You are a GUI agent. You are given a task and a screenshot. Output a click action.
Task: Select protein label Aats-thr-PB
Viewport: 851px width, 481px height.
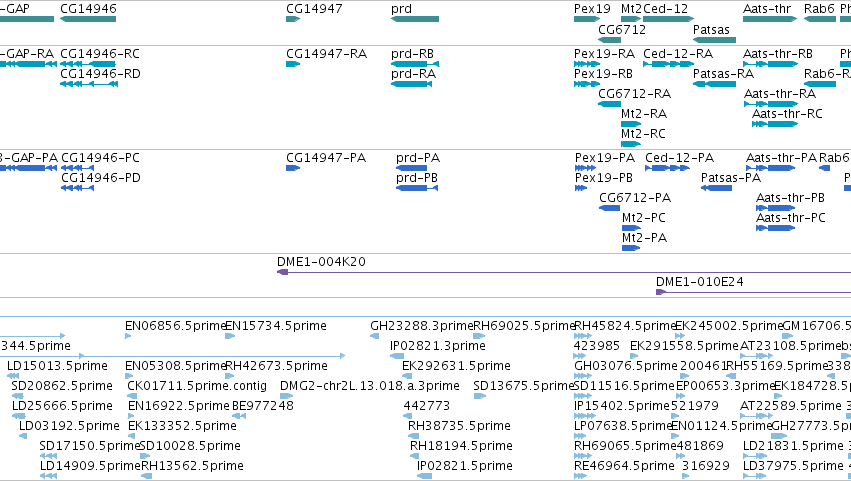click(x=790, y=198)
